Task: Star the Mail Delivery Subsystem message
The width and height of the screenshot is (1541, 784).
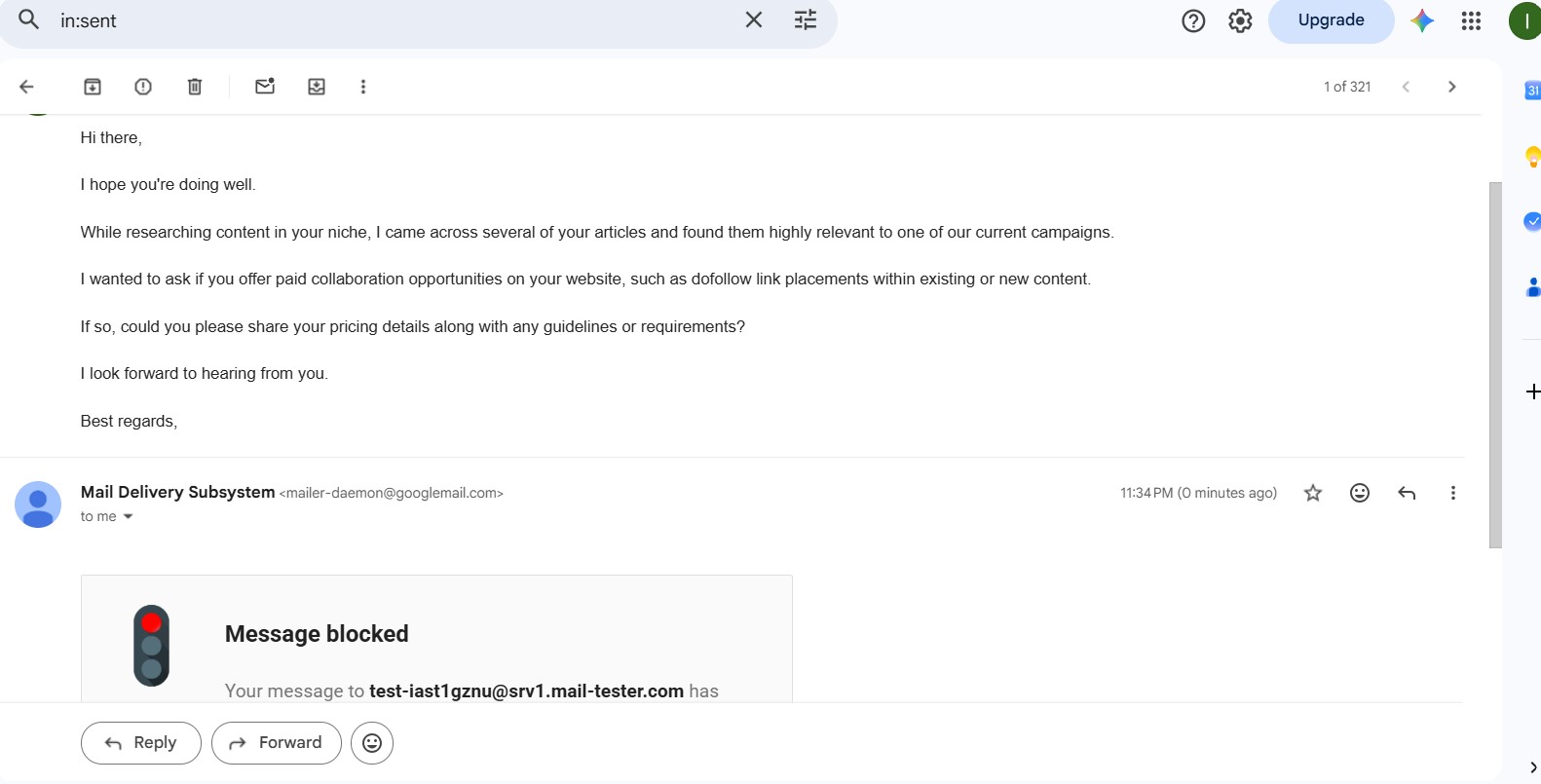Action: 1313,493
